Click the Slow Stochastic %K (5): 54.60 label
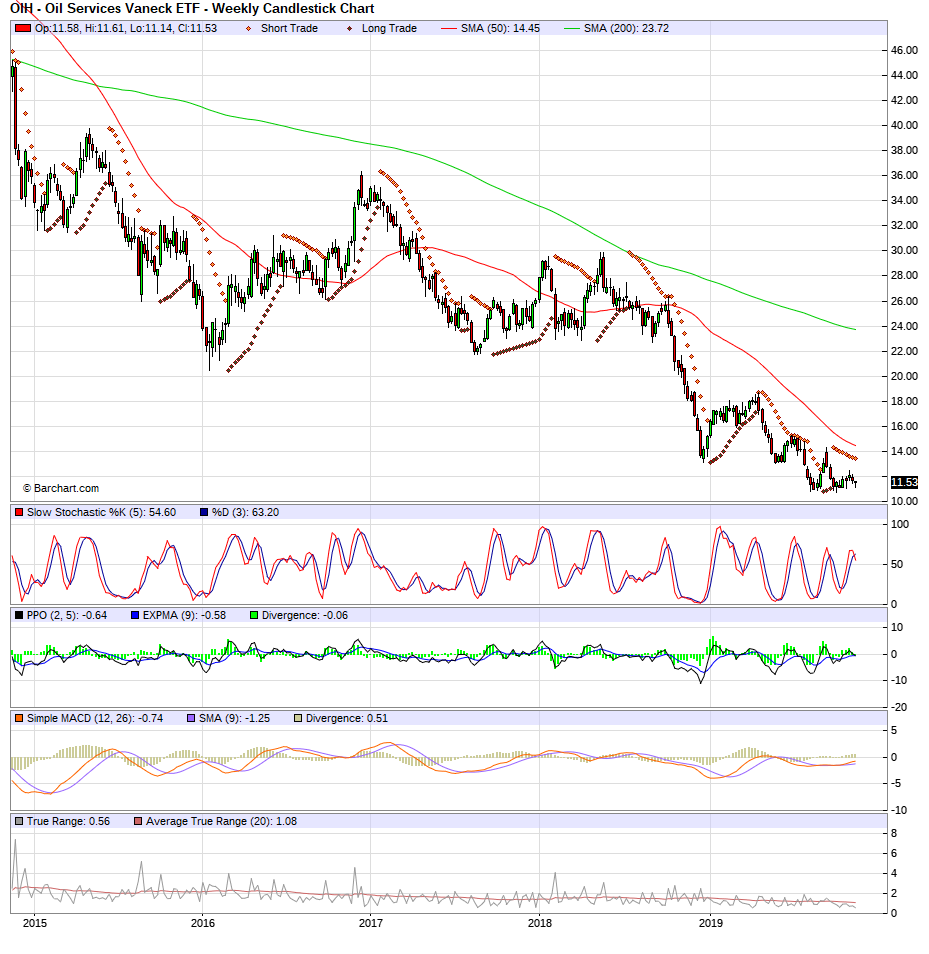Viewport: 929px width, 954px height. coord(102,512)
